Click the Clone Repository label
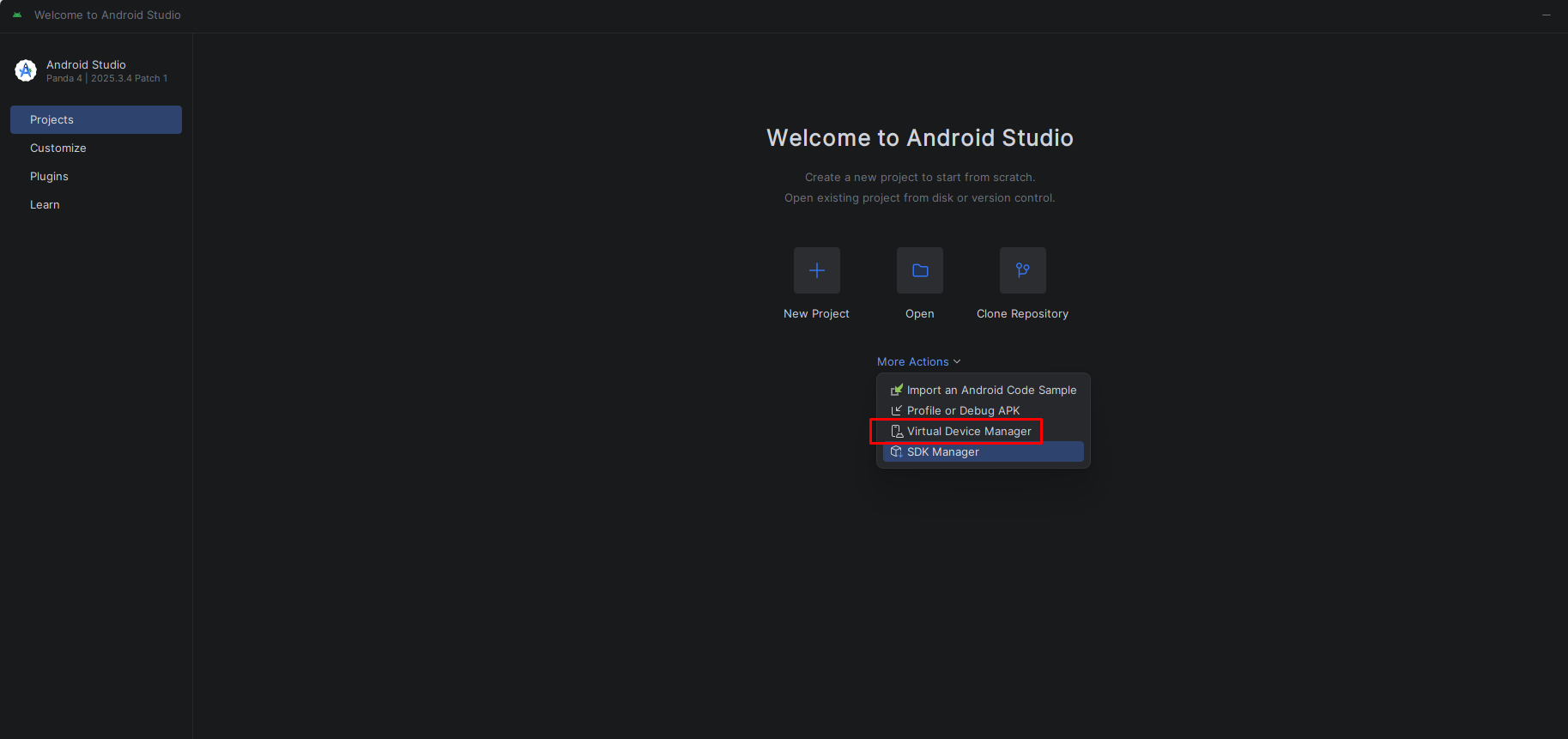 click(x=1022, y=314)
